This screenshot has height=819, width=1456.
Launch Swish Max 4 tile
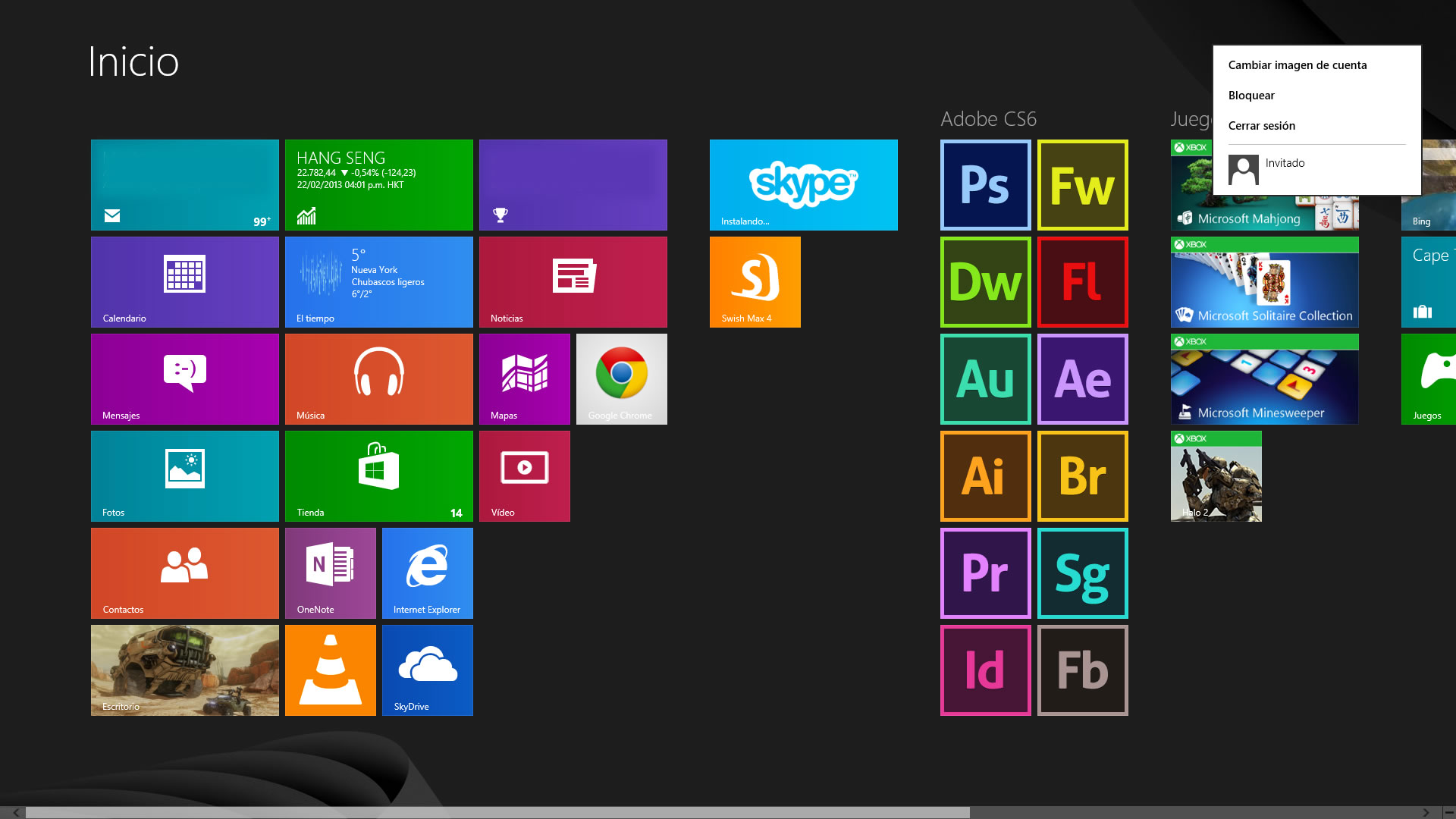coord(755,282)
